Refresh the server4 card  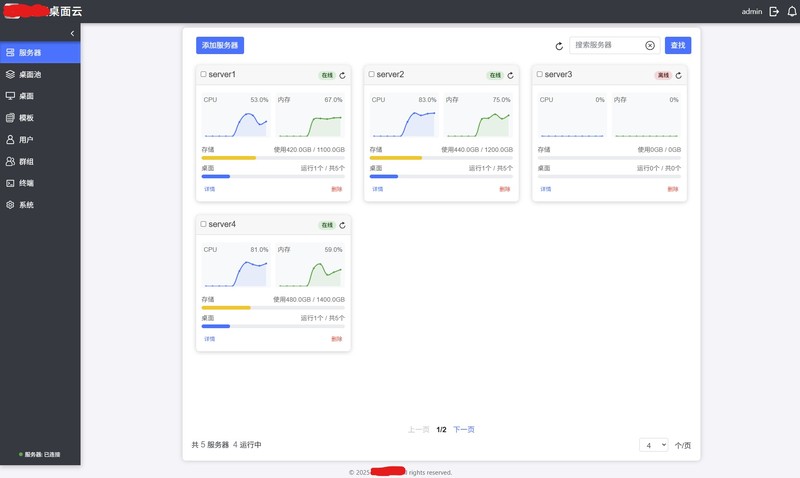(x=342, y=225)
